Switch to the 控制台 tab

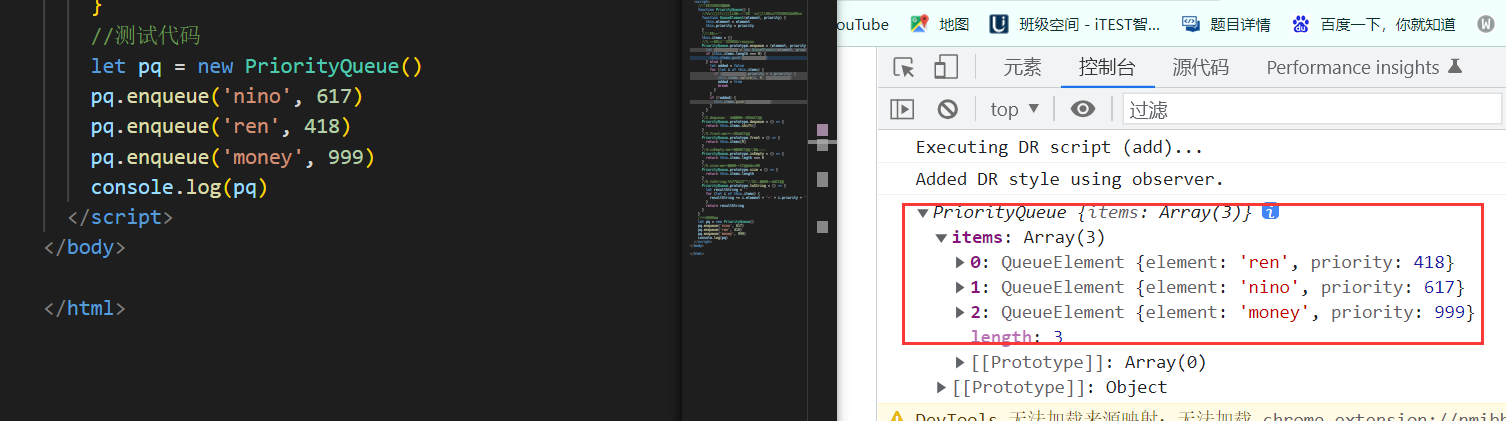tap(1107, 68)
